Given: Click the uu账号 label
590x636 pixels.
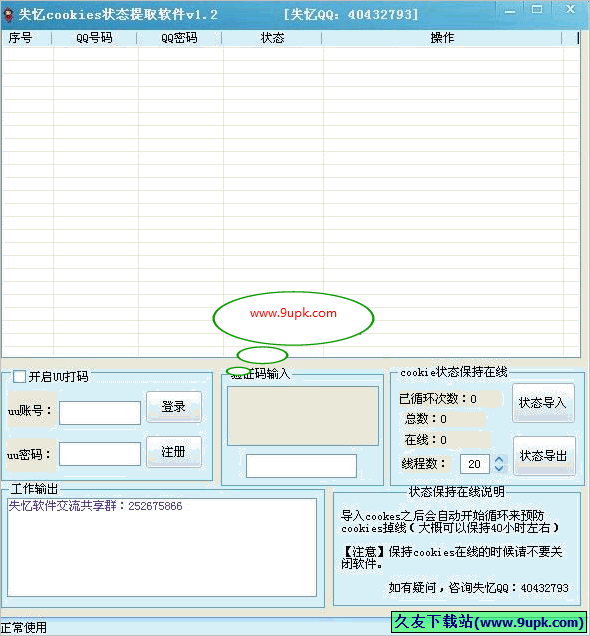Looking at the screenshot, I should [30, 410].
